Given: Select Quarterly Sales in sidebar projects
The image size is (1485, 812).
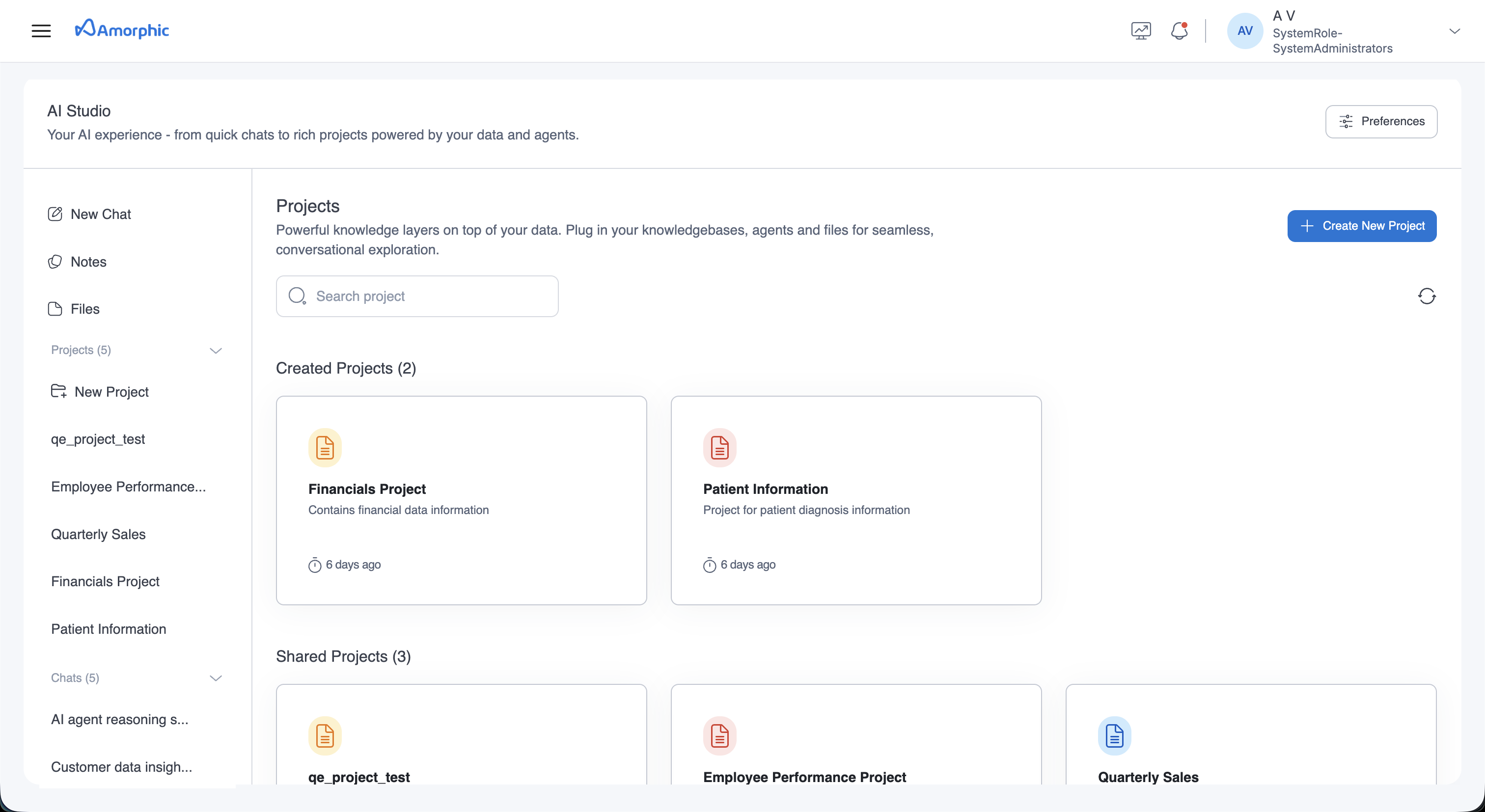Looking at the screenshot, I should point(98,534).
